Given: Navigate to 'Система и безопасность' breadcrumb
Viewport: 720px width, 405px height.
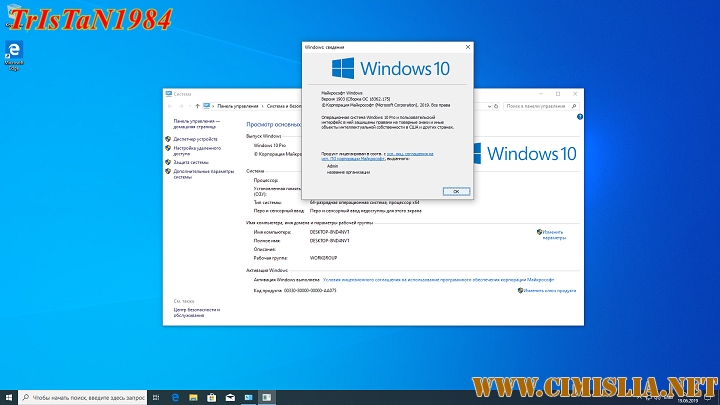Looking at the screenshot, I should coord(284,106).
